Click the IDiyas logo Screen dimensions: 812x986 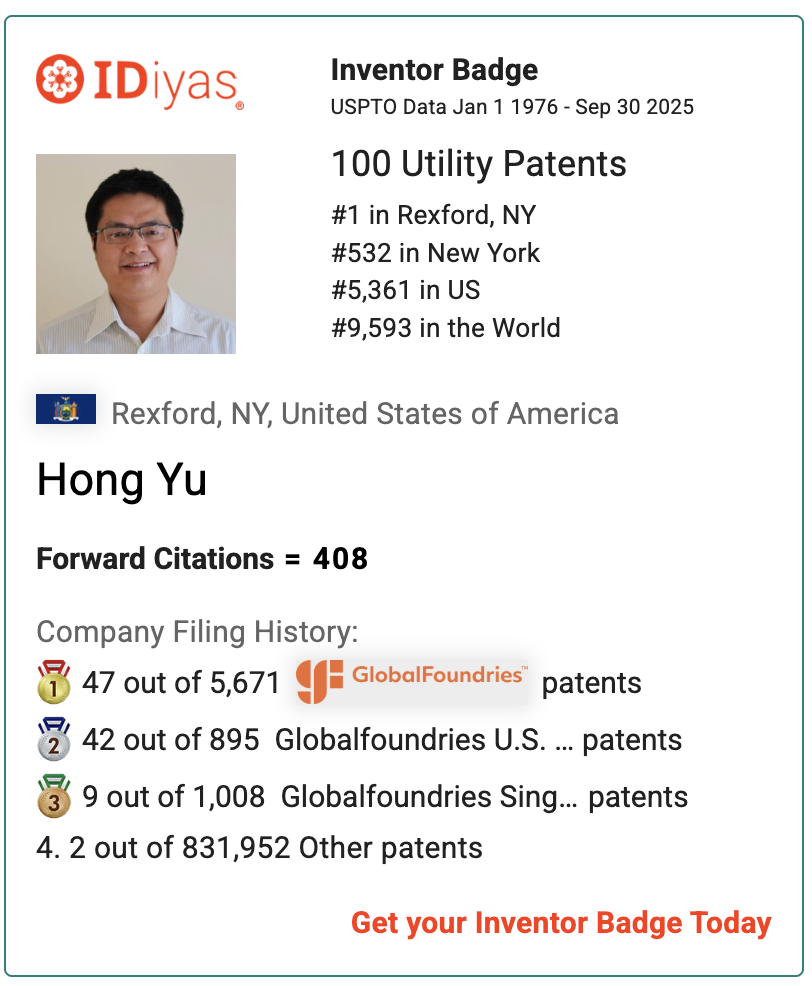pyautogui.click(x=140, y=81)
